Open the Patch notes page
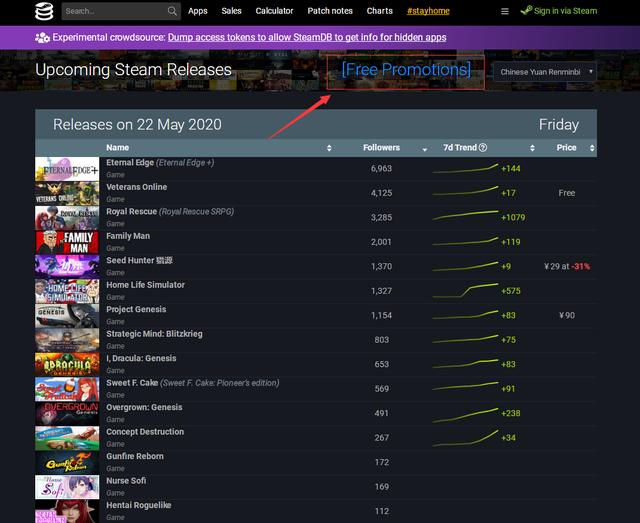The height and width of the screenshot is (523, 640). [x=330, y=11]
